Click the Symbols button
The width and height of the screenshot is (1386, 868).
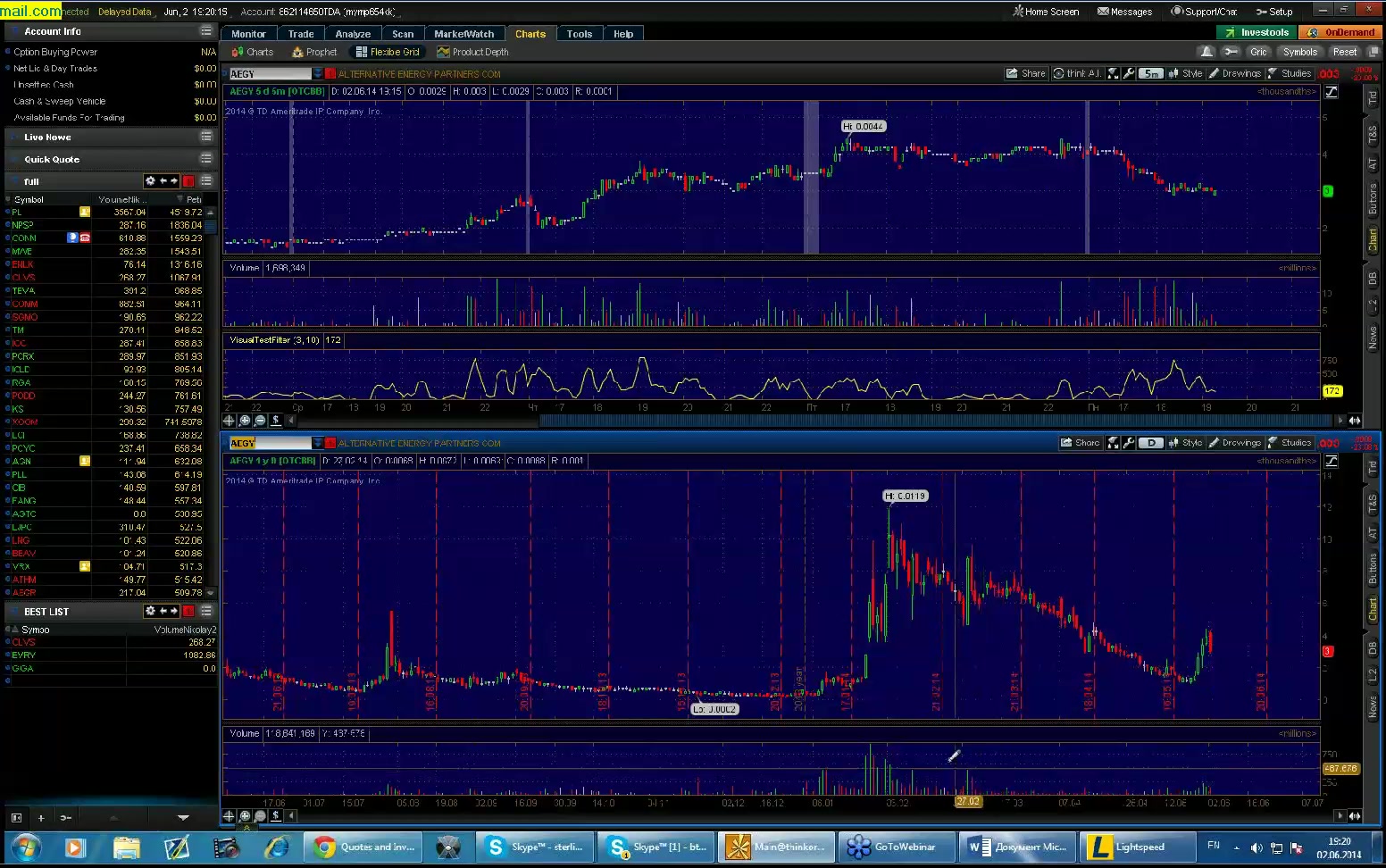[1300, 52]
